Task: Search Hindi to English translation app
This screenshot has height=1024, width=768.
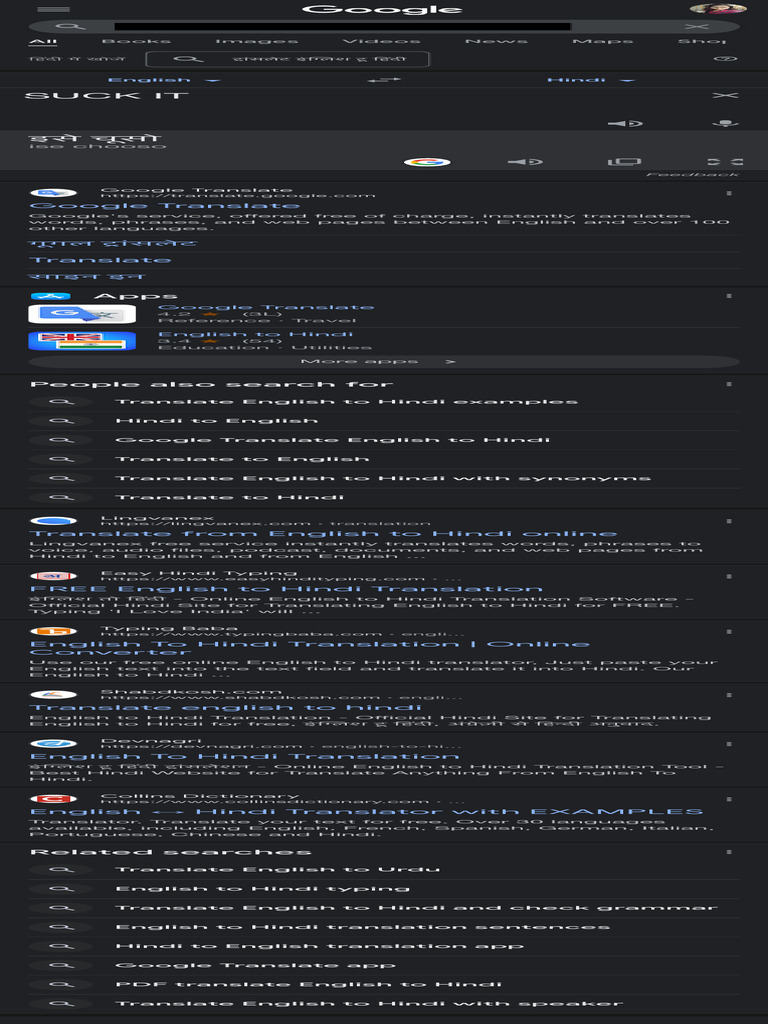Action: tap(384, 946)
